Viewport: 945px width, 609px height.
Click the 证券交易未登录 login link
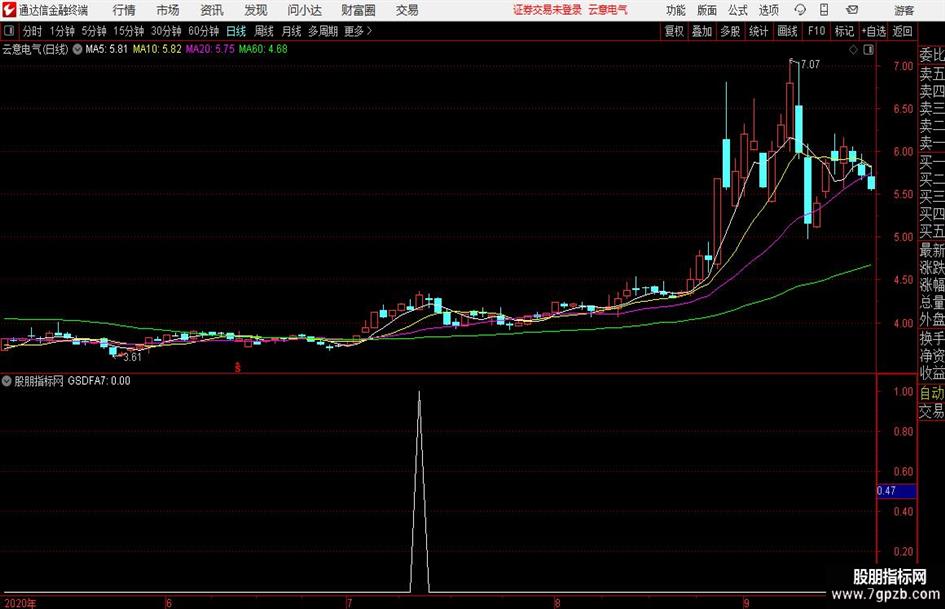tap(547, 10)
